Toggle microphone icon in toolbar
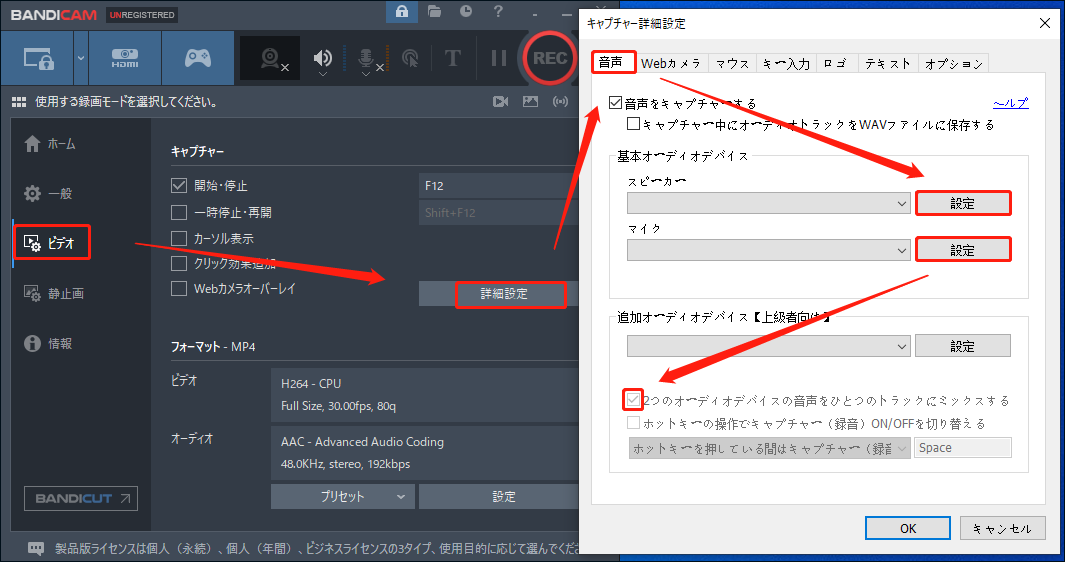 [x=367, y=60]
